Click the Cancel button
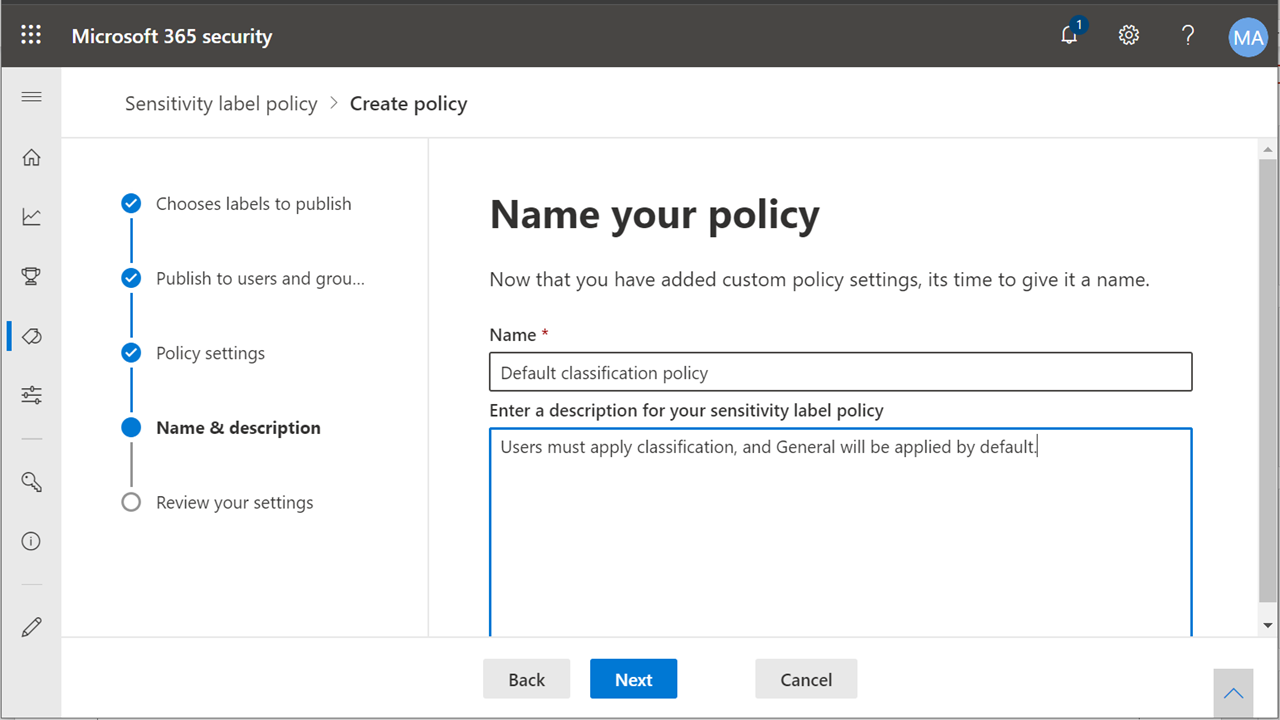Screen dimensions: 1280x720 (806, 679)
